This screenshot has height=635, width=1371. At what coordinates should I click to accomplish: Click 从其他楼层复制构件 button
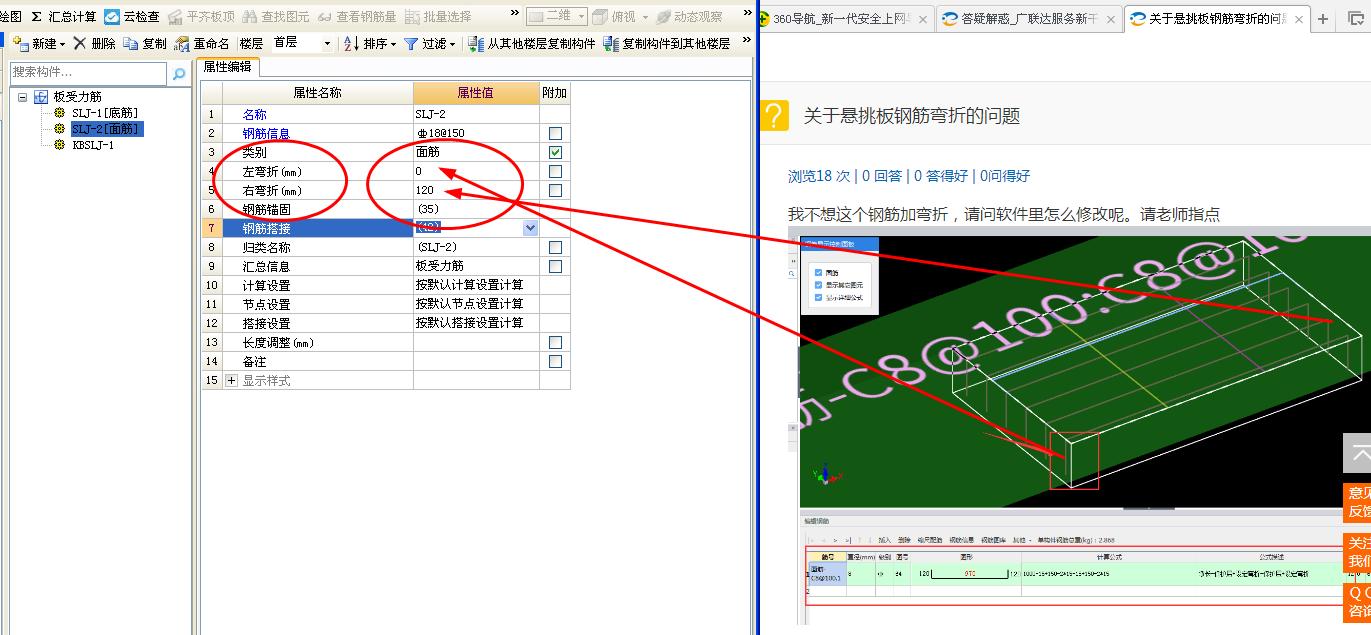[532, 44]
